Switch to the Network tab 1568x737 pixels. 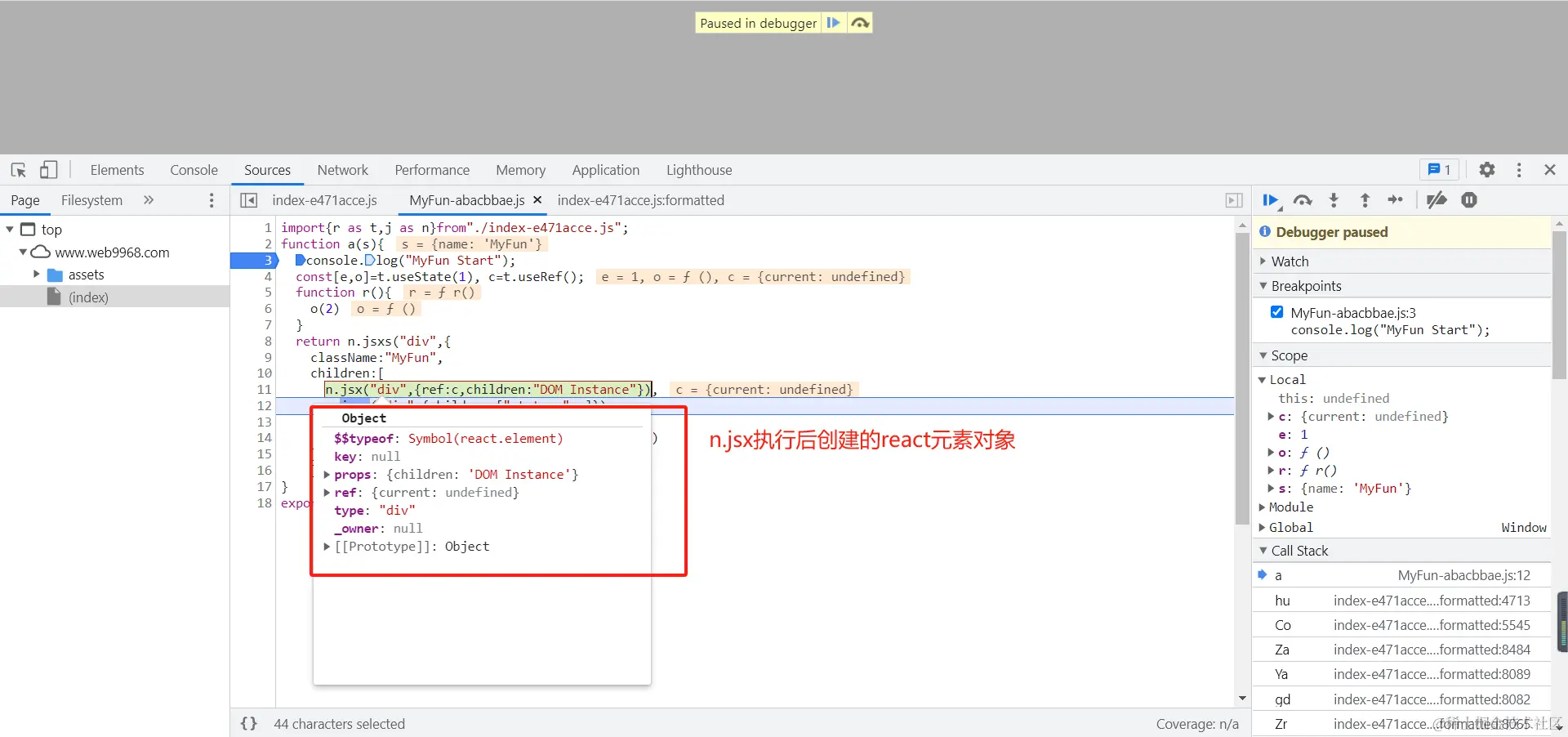pos(343,170)
